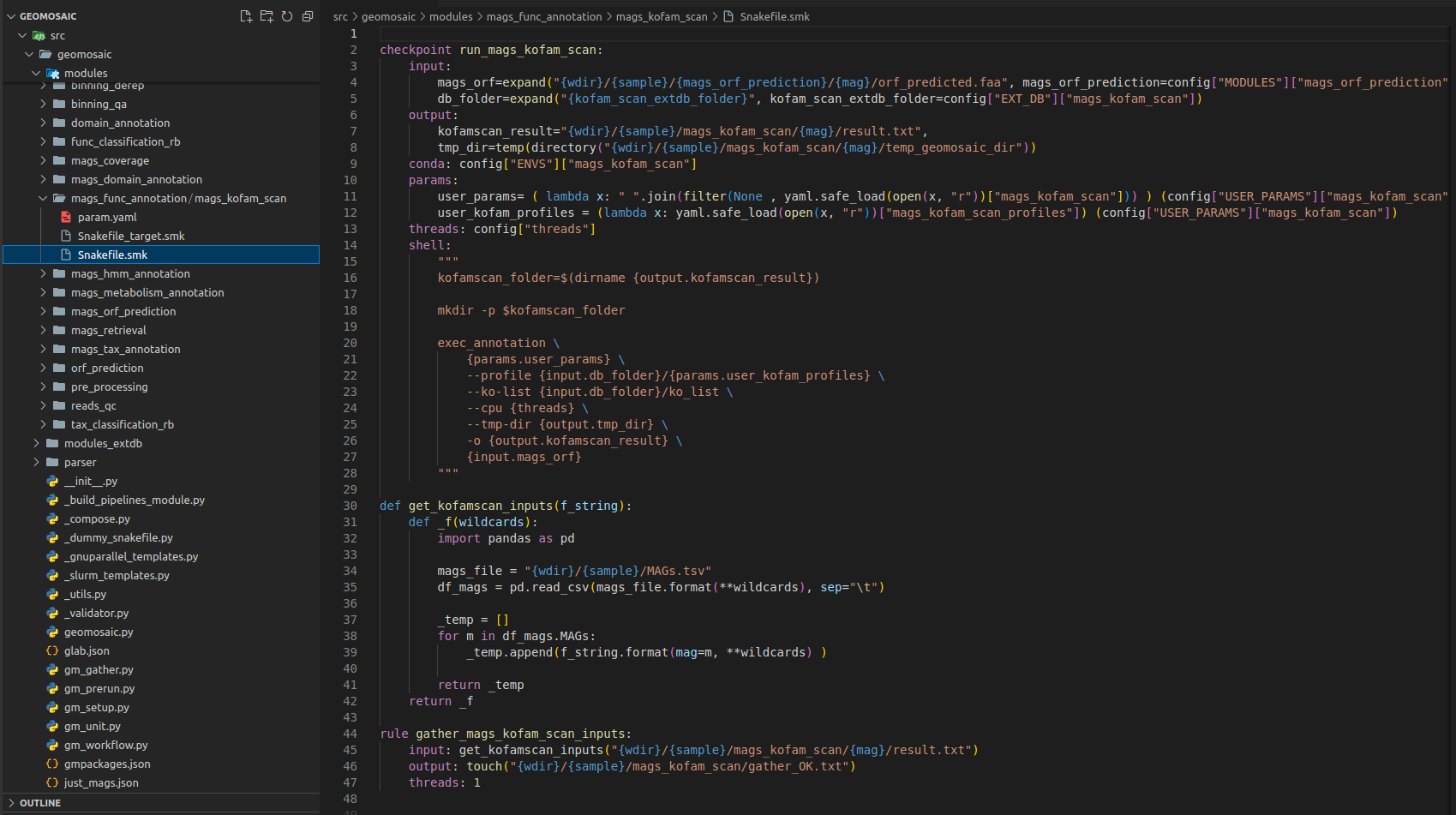The width and height of the screenshot is (1456, 815).
Task: Expand the domain_annotation folder
Action: (43, 123)
